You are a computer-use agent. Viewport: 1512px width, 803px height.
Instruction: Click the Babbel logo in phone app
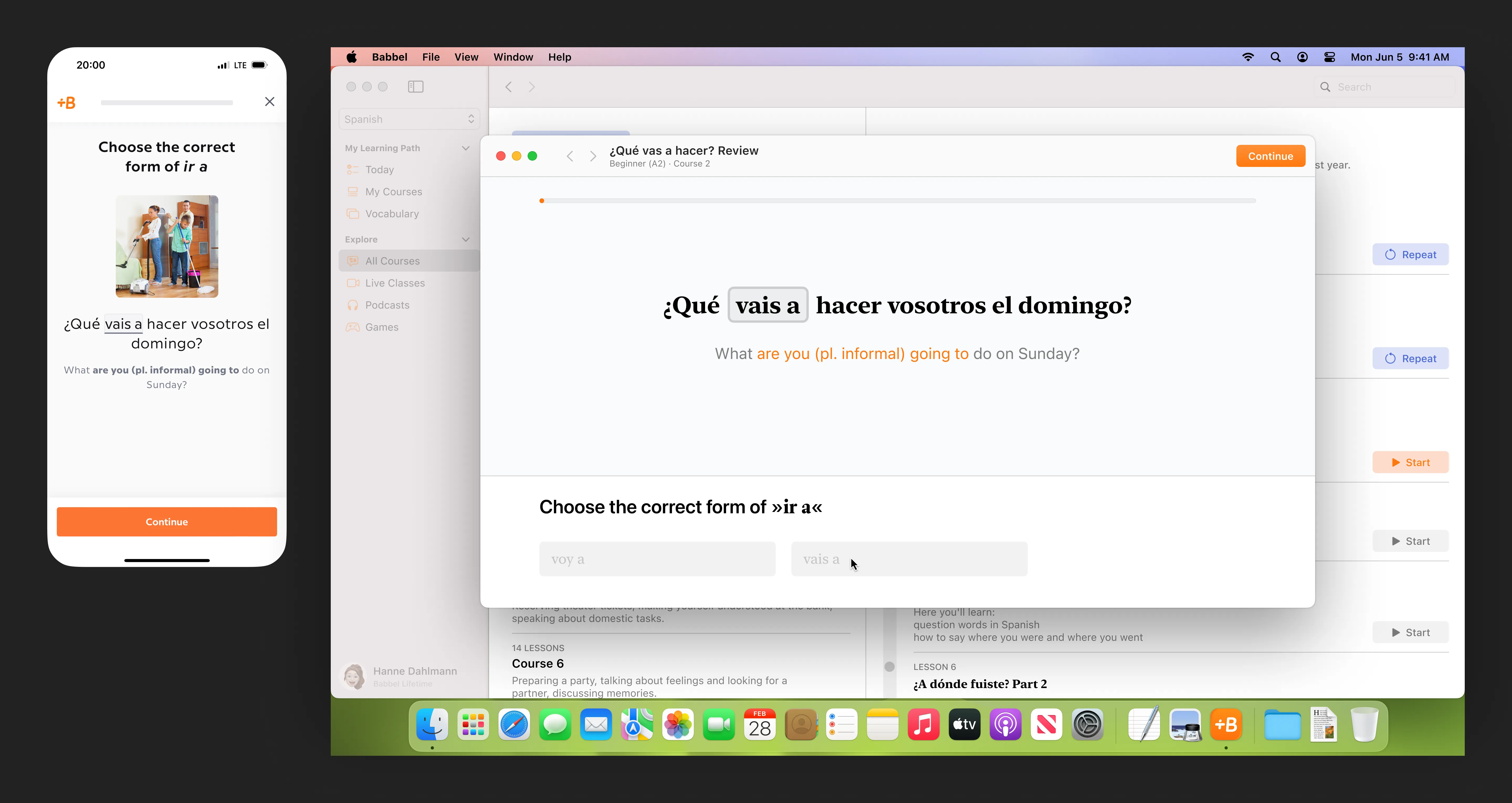pos(66,103)
